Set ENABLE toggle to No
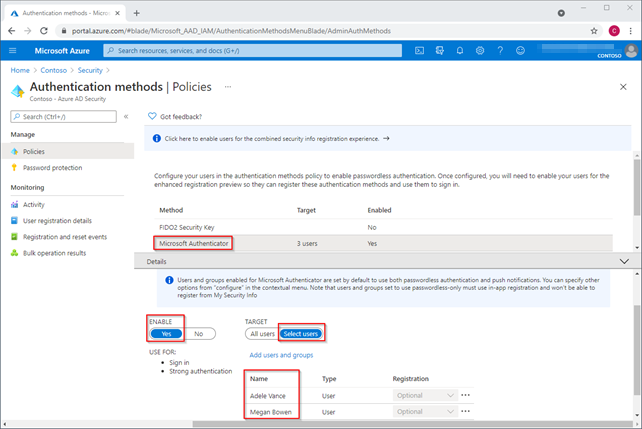The height and width of the screenshot is (429, 642). [198, 334]
